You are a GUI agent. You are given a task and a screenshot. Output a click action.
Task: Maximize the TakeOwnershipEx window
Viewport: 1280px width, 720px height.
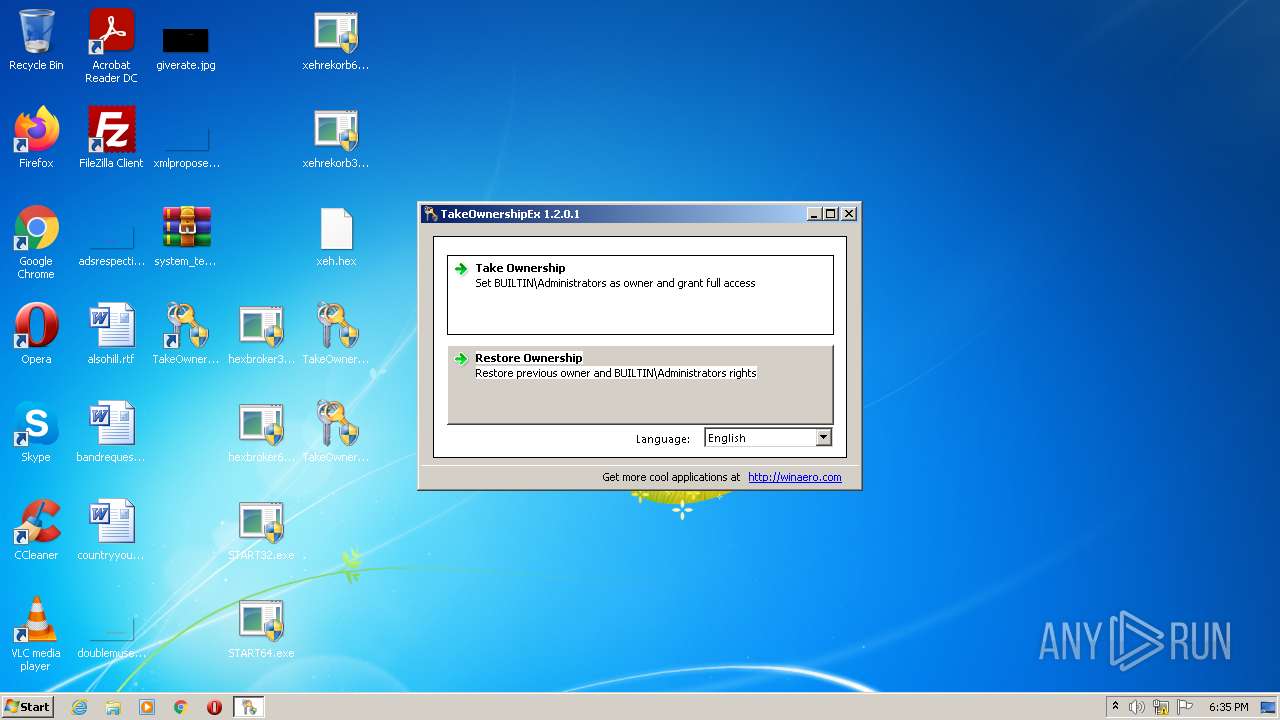830,214
